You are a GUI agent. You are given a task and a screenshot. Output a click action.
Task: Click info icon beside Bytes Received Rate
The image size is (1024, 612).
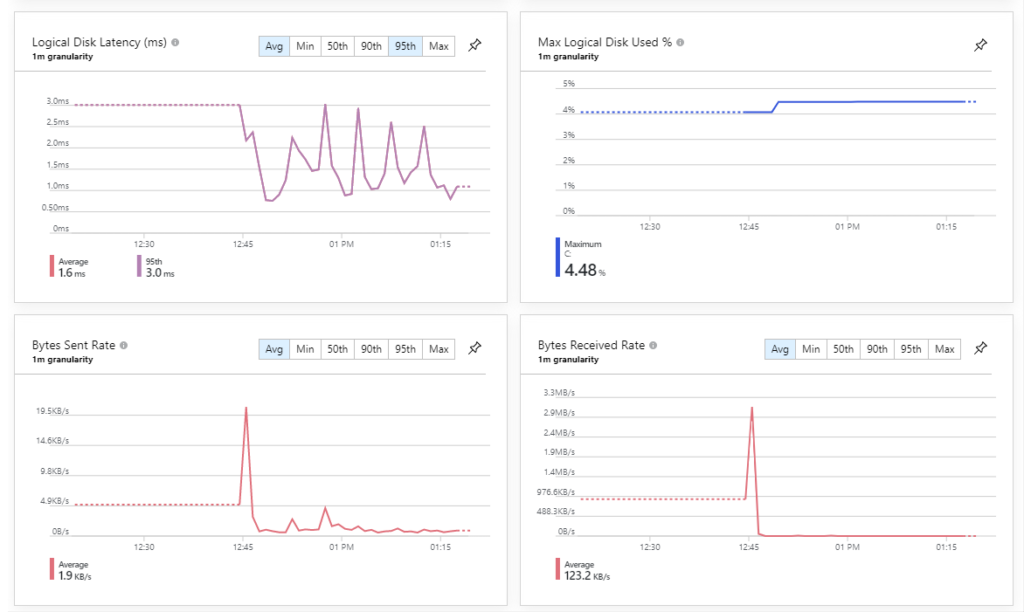point(653,345)
